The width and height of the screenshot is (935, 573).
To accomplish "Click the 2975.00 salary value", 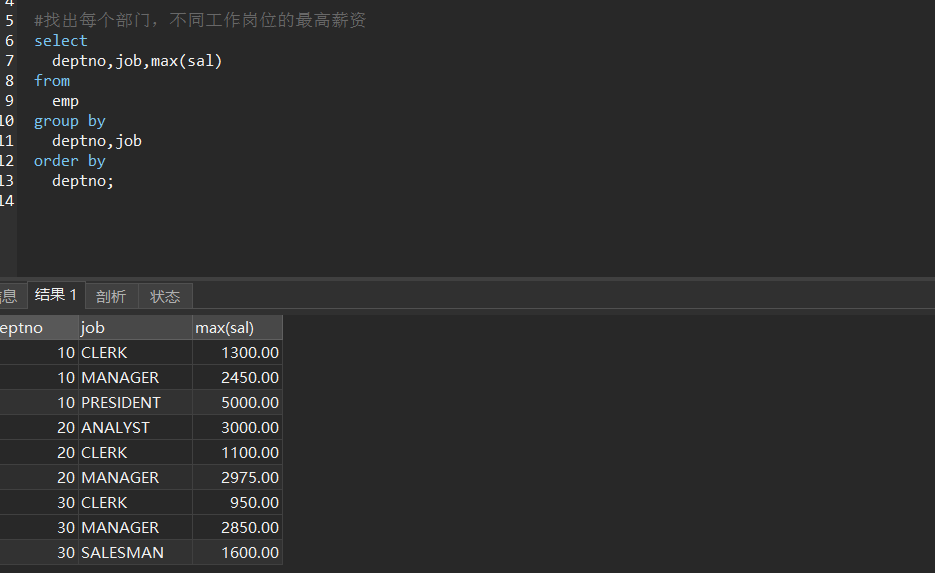I will tap(237, 478).
